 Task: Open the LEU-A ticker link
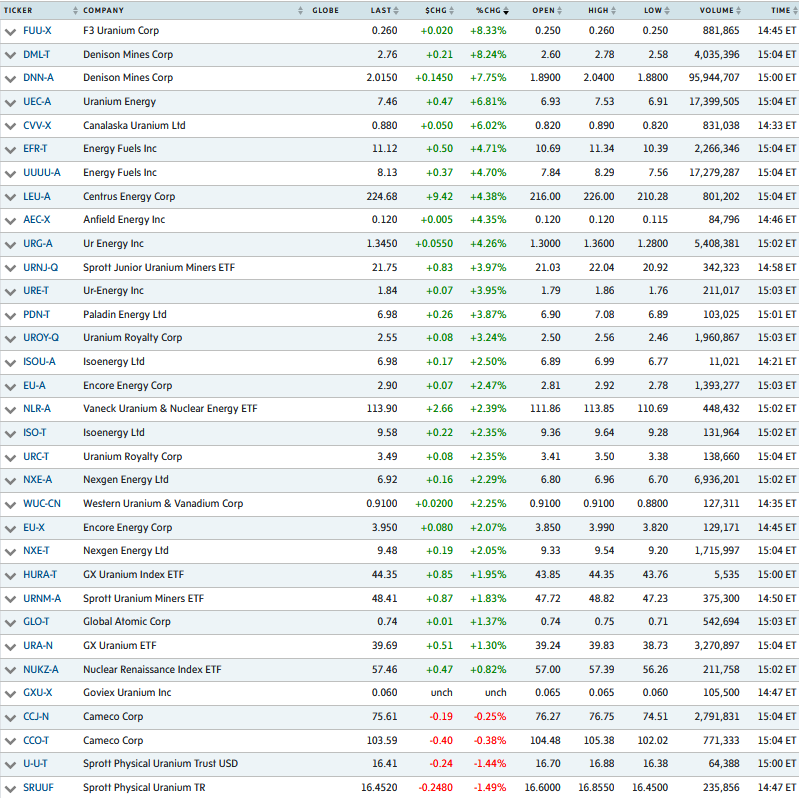[37, 196]
